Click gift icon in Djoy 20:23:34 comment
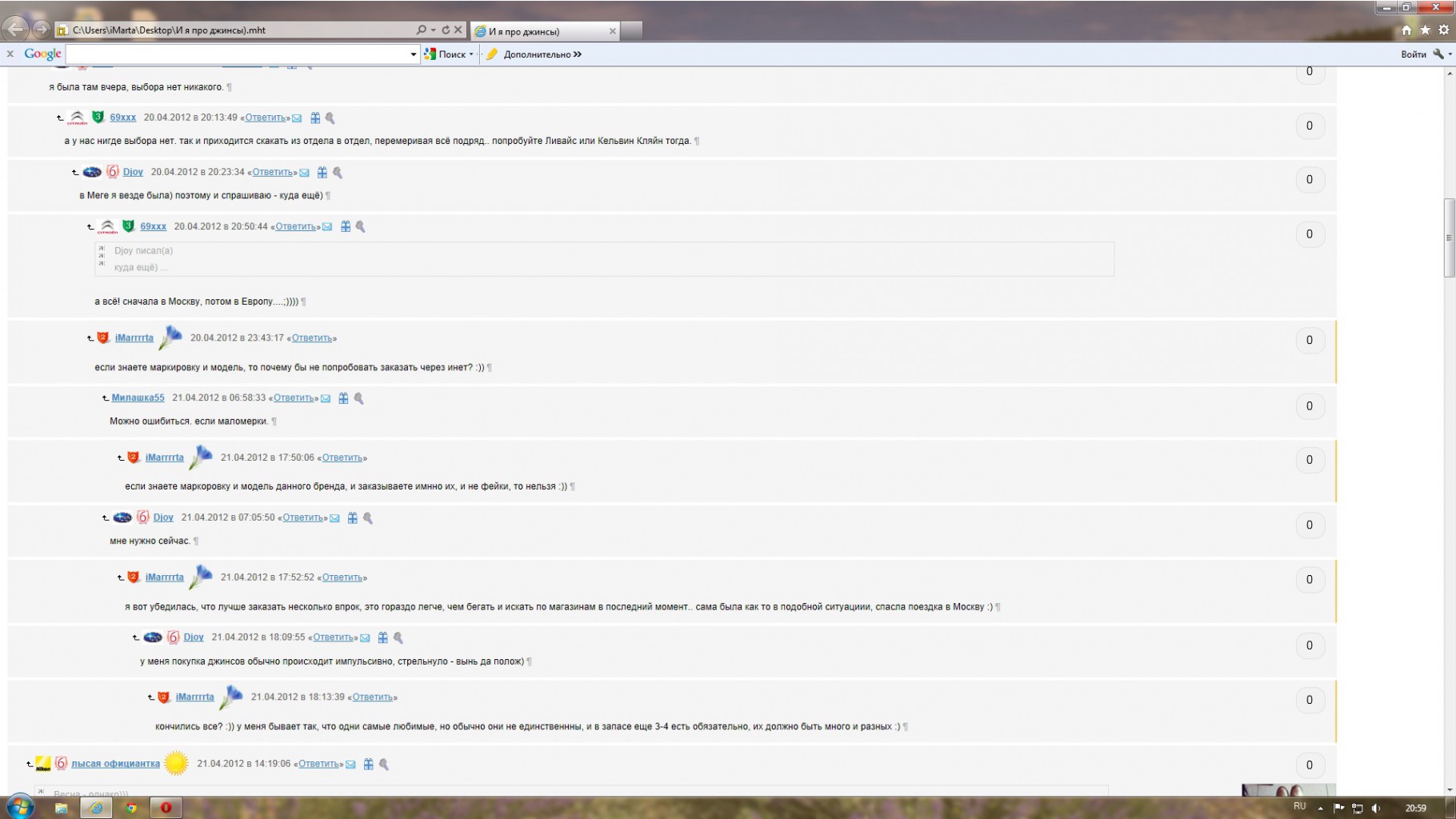1456x819 pixels. 322,172
